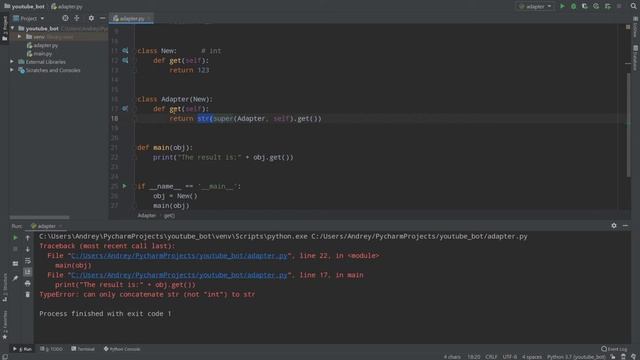Screen dimensions: 640x360
Task: Expand the venv folder
Action: pyautogui.click(x=19, y=37)
